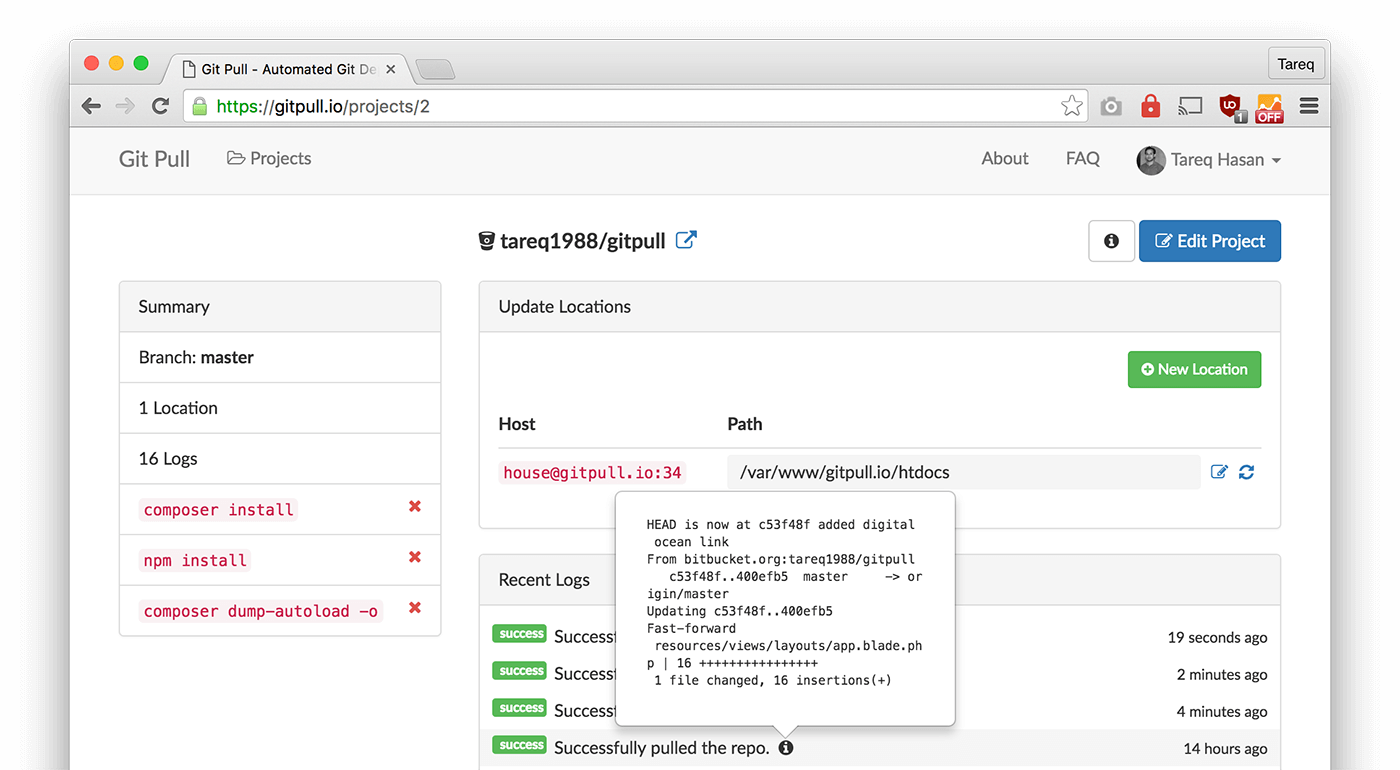This screenshot has width=1400, height=770.
Task: Remove the composer install command
Action: pos(414,507)
